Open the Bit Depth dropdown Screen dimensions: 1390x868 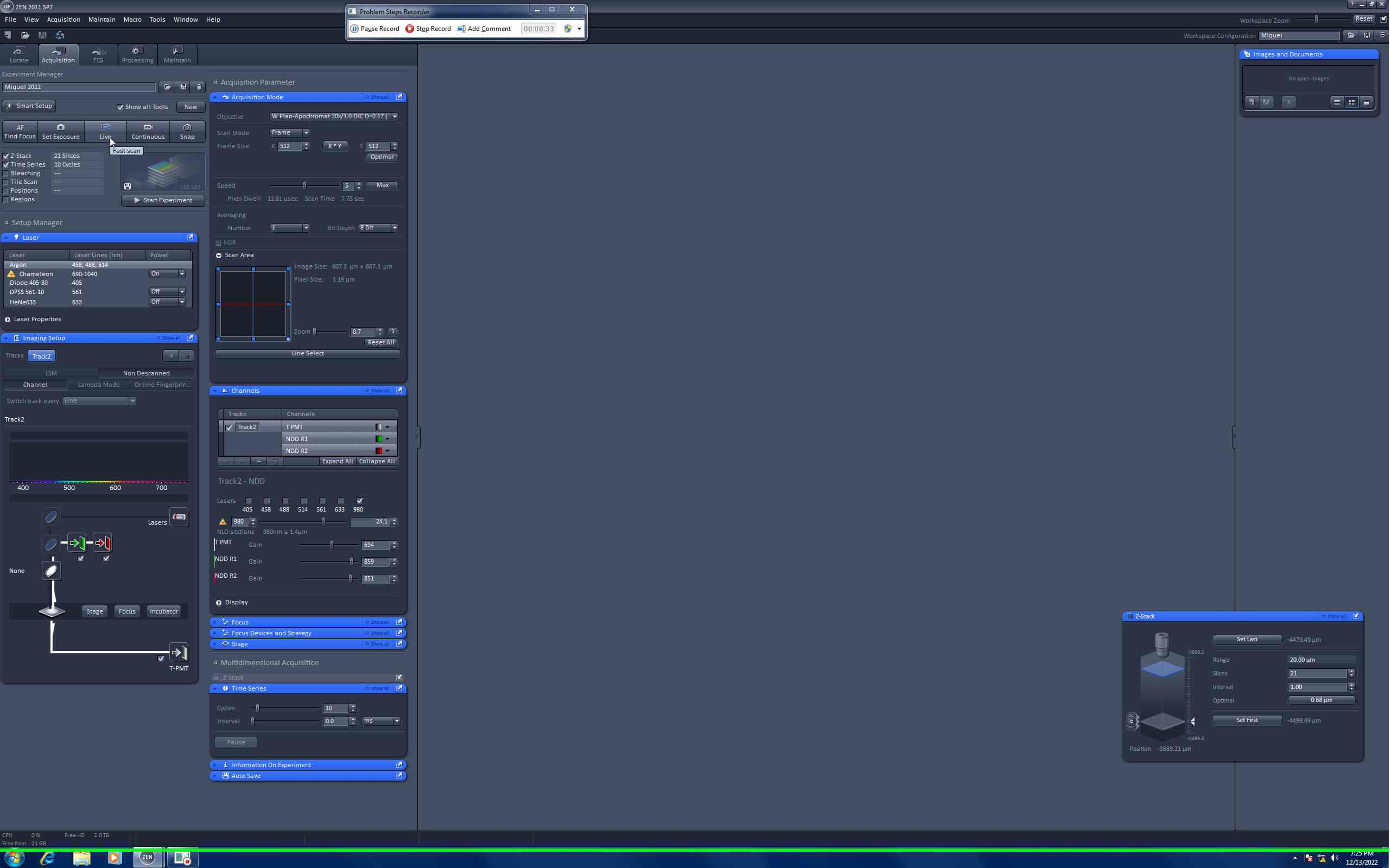pos(395,228)
